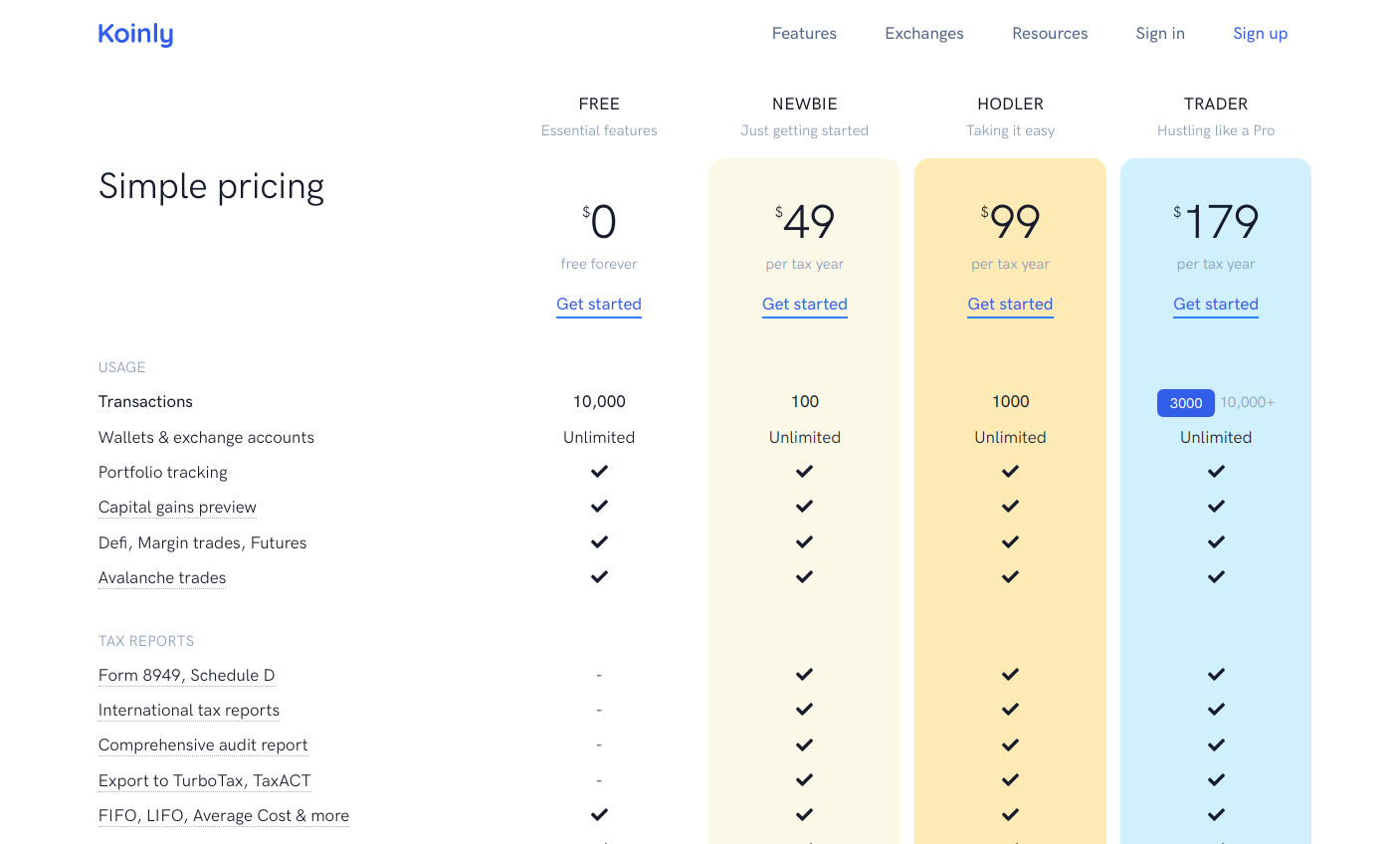1400x844 pixels.
Task: Click Capital gains preview feature label
Action: point(177,508)
